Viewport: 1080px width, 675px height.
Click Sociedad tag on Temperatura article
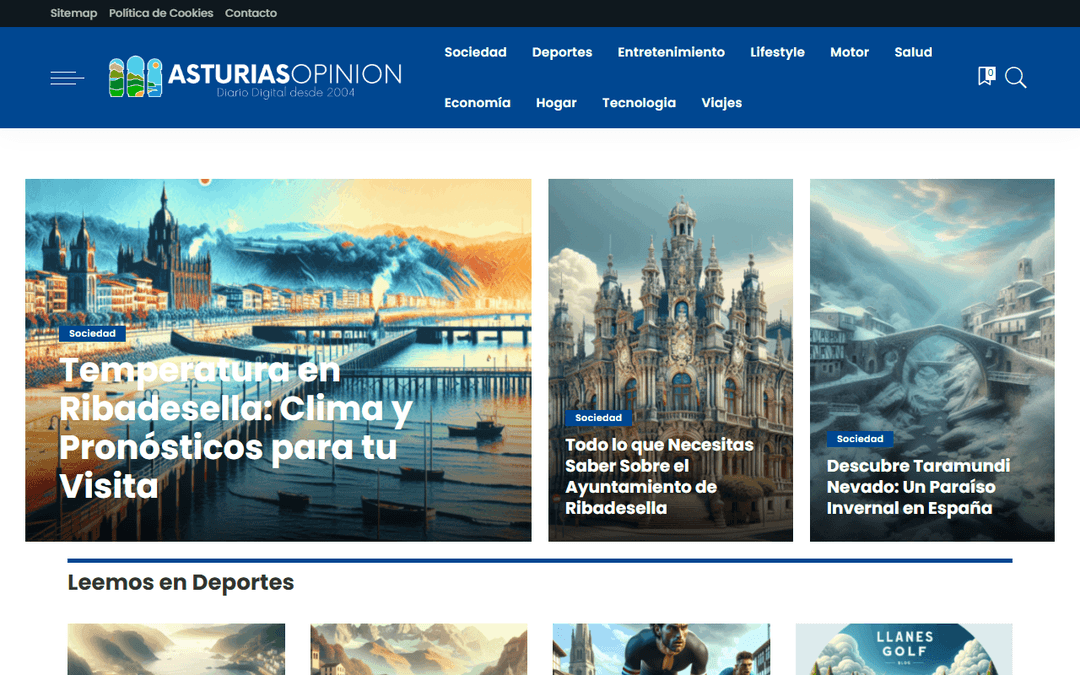[92, 333]
